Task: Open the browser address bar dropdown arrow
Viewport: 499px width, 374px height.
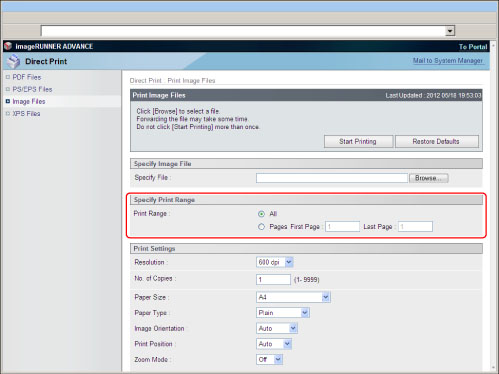Action: [450, 31]
